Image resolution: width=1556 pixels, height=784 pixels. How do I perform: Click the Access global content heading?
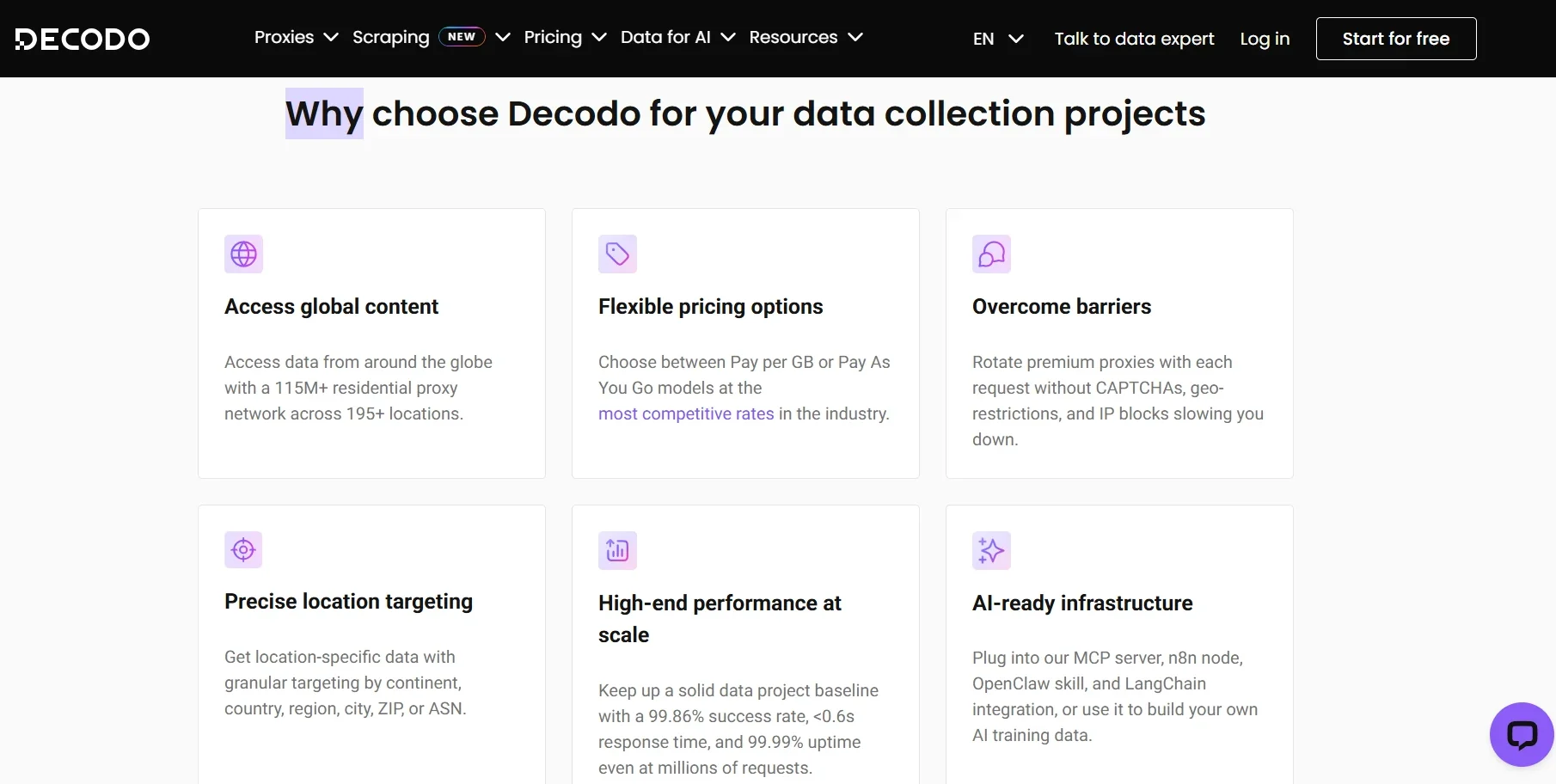(x=331, y=307)
